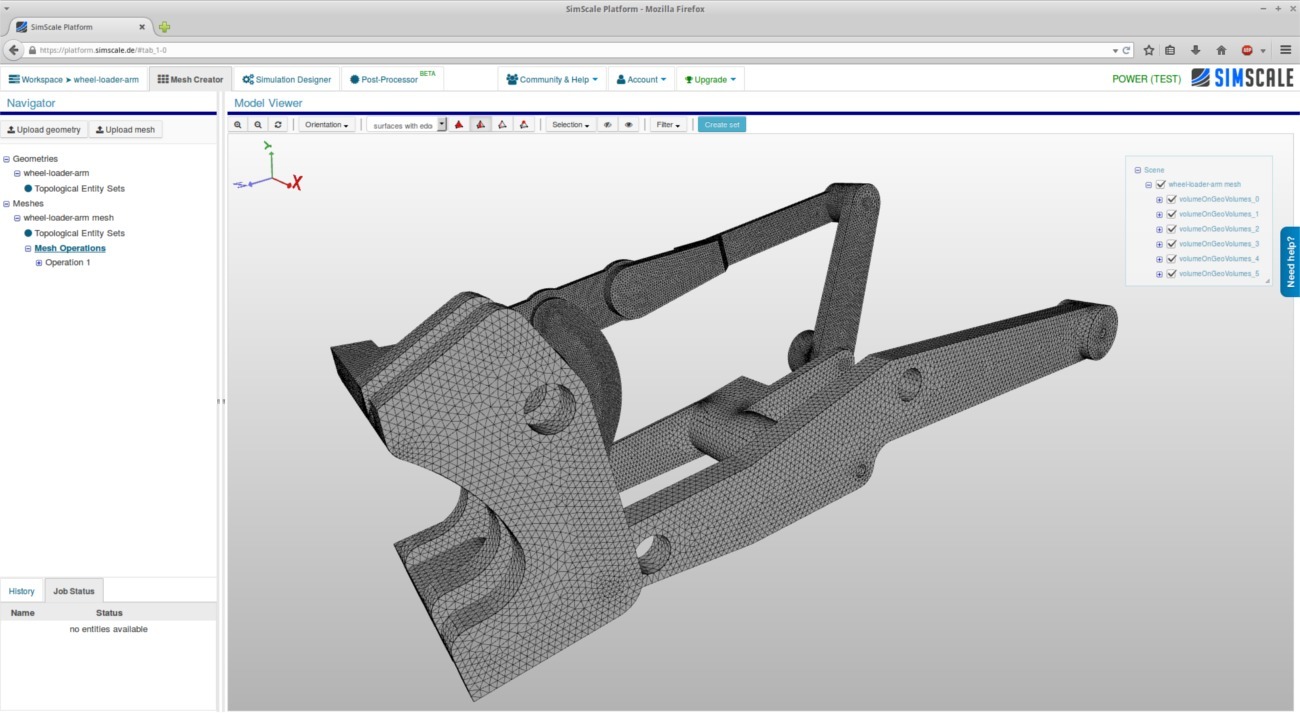Screen dimensions: 1300x714
Task: Click the Create set button
Action: (x=722, y=125)
